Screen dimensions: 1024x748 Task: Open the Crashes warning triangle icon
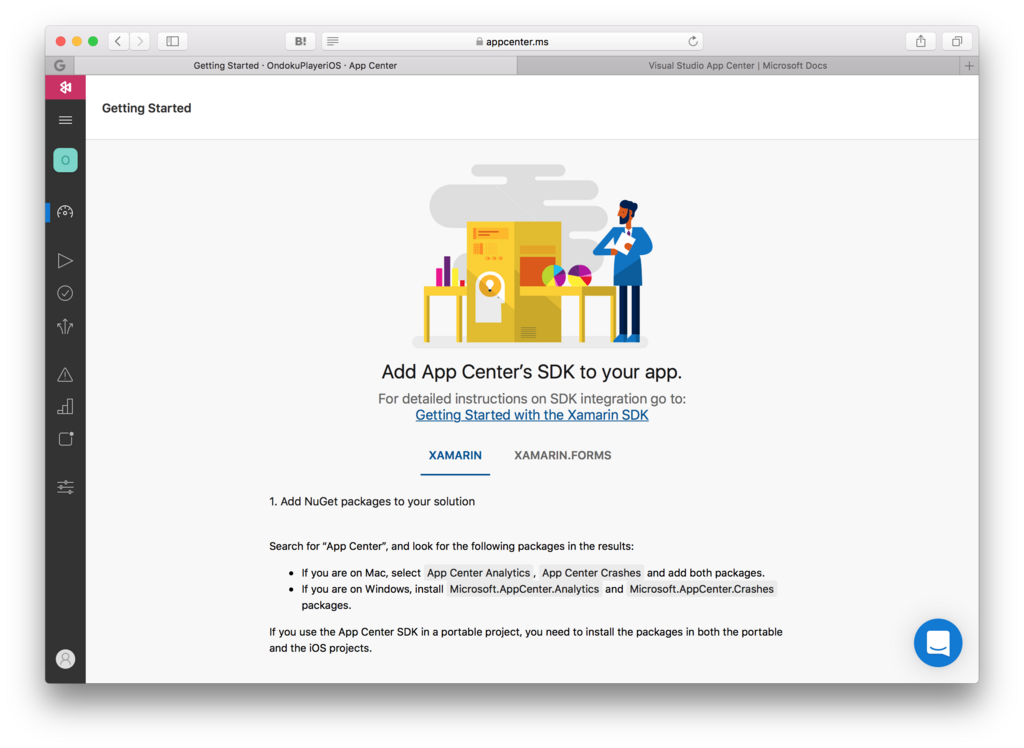65,374
